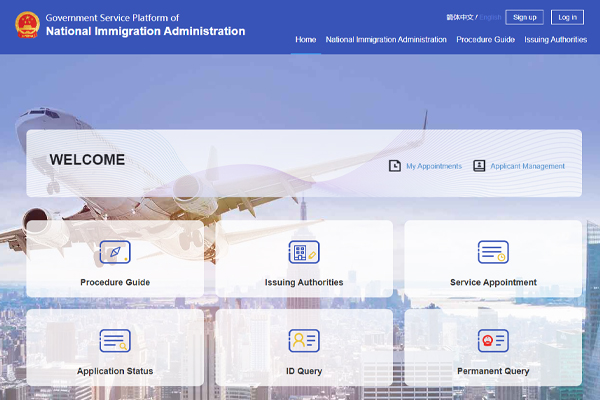Select the Permanent Query card label
The image size is (600, 400).
coord(493,371)
